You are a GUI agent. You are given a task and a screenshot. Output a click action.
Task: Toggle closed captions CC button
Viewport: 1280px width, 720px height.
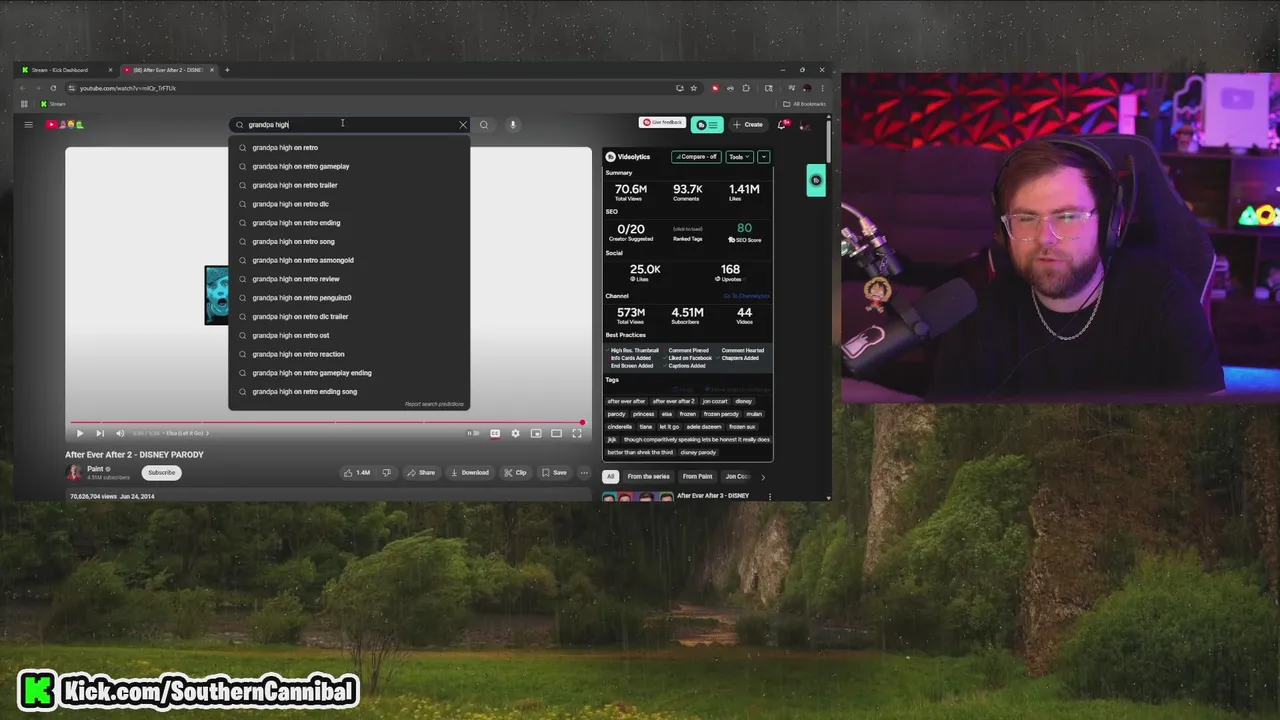[x=495, y=433]
